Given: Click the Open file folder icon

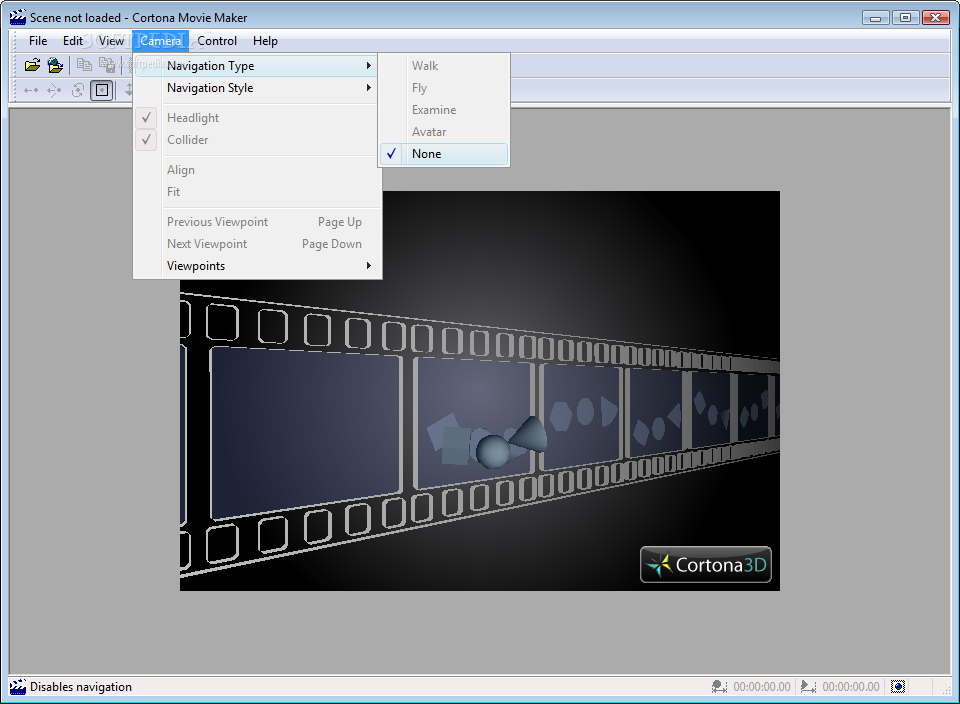Looking at the screenshot, I should [32, 65].
